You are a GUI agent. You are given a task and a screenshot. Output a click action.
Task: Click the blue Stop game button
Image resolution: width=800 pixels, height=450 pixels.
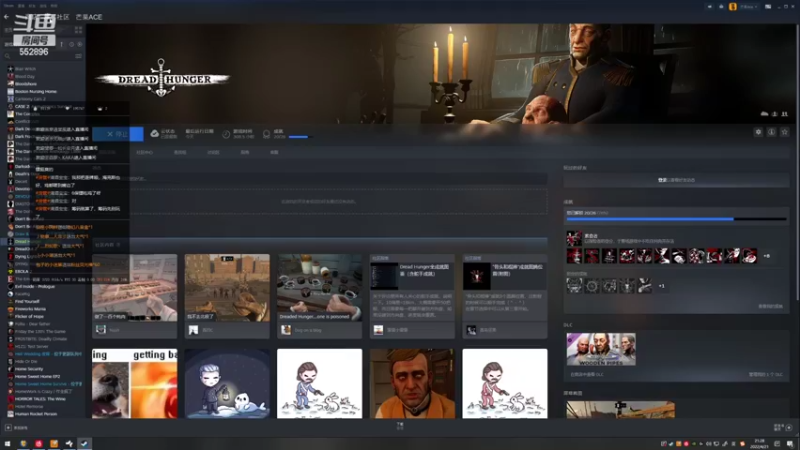[118, 134]
